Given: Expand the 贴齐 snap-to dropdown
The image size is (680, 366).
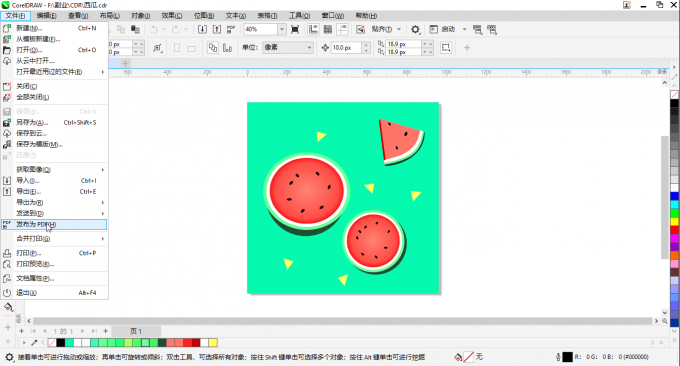Looking at the screenshot, I should 399,29.
